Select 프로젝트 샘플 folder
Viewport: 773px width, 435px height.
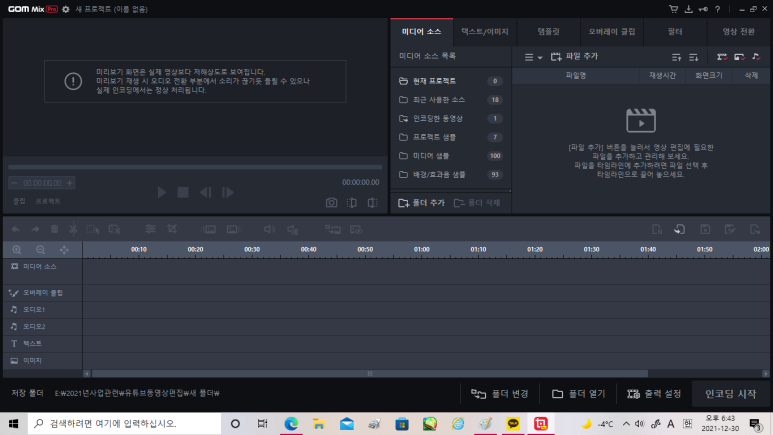(451, 137)
